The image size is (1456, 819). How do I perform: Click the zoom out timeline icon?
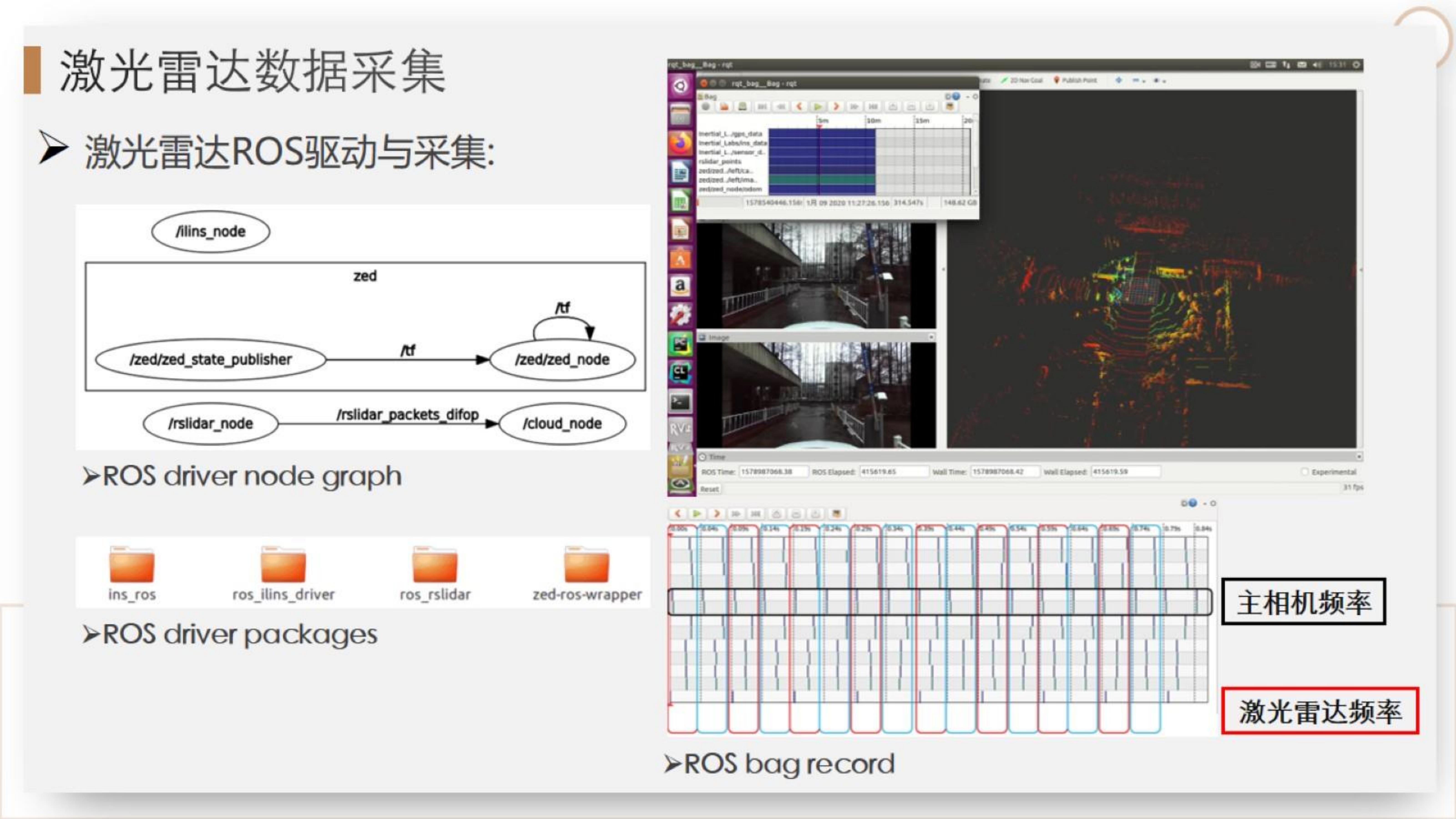coord(911,107)
